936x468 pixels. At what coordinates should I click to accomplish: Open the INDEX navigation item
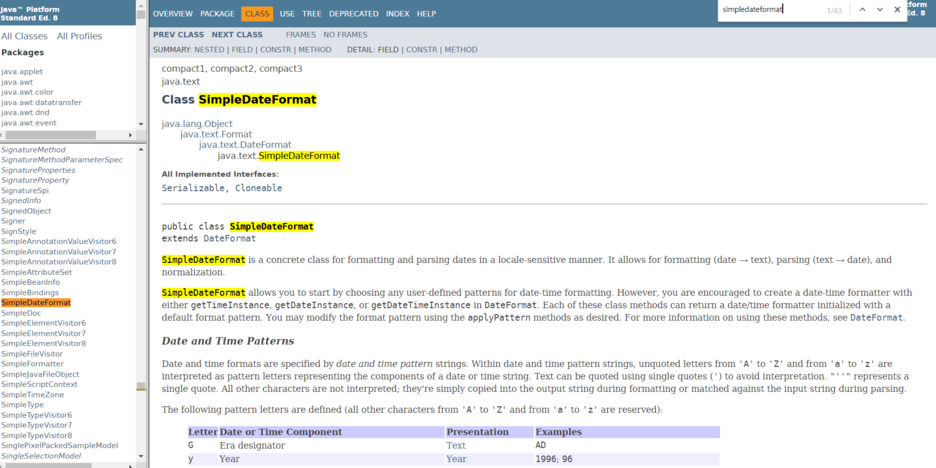pyautogui.click(x=398, y=14)
